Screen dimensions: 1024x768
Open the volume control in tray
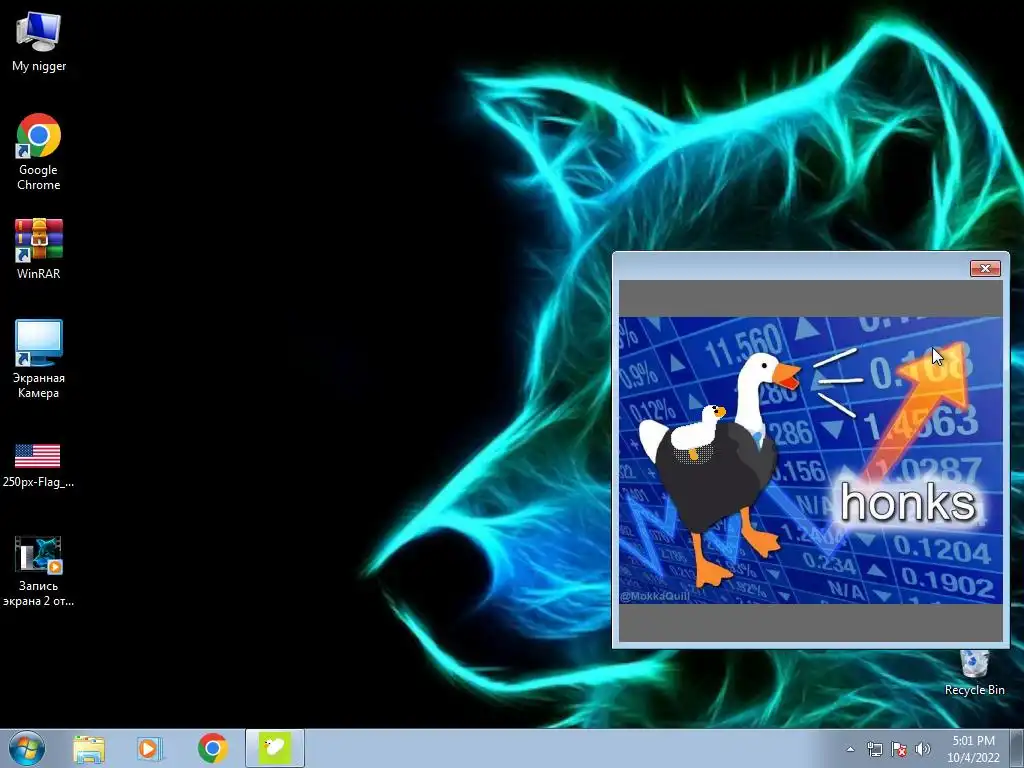(x=922, y=750)
